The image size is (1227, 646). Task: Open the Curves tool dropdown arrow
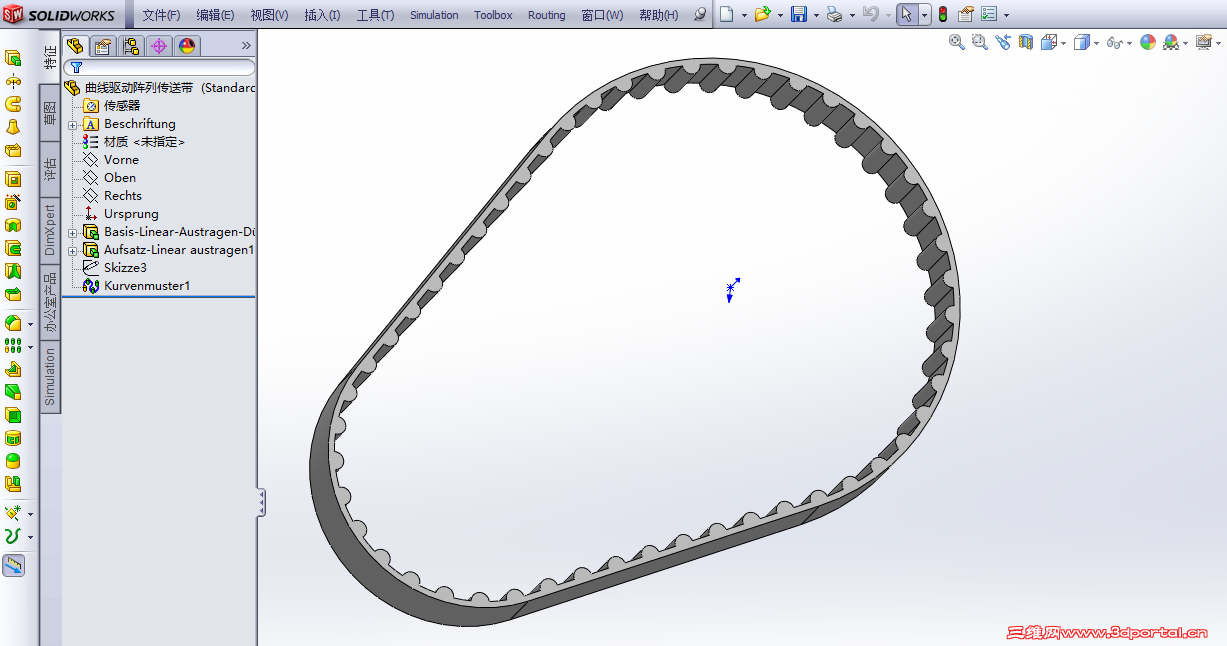click(x=30, y=537)
